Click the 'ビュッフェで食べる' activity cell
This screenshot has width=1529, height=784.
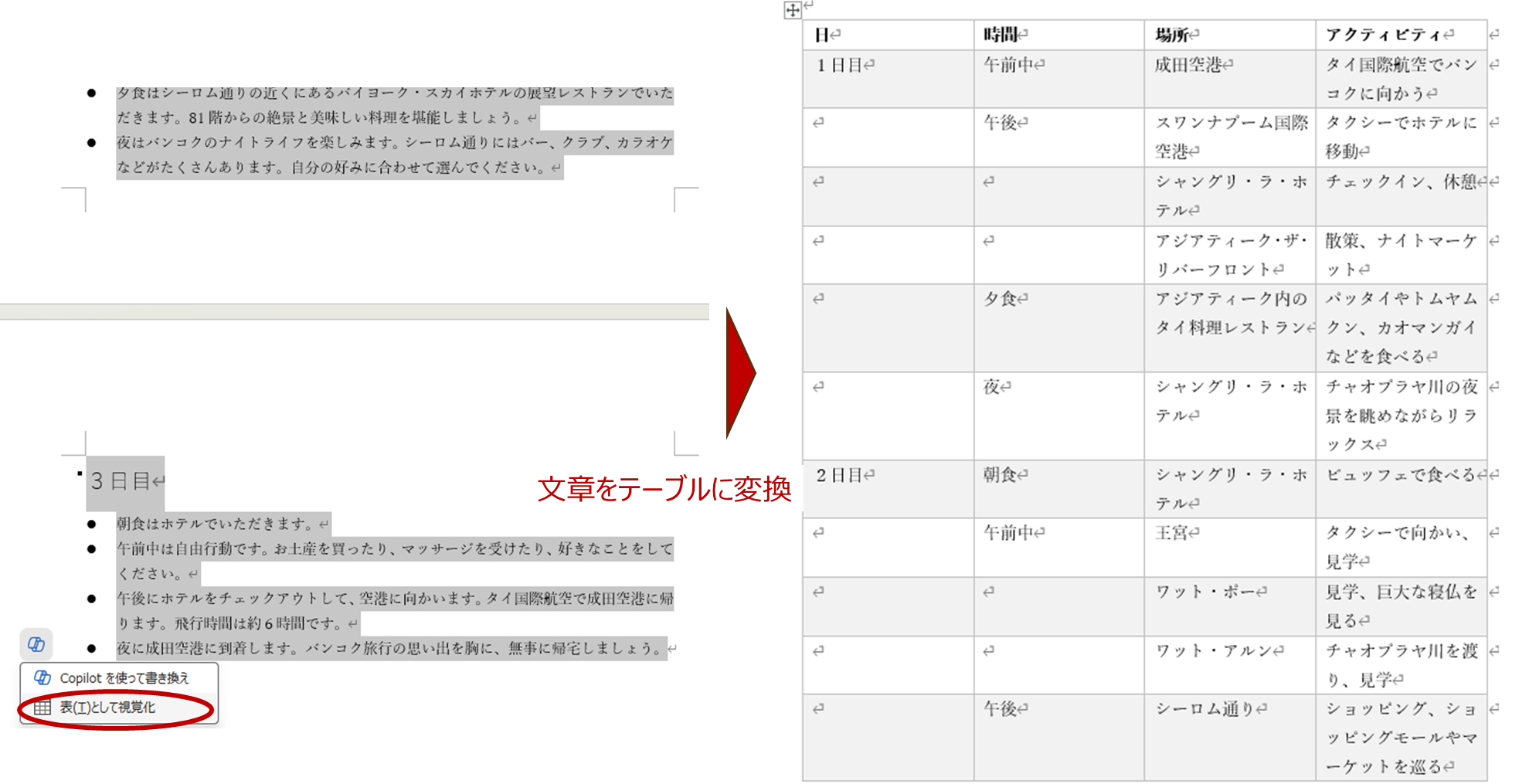coord(1402,489)
